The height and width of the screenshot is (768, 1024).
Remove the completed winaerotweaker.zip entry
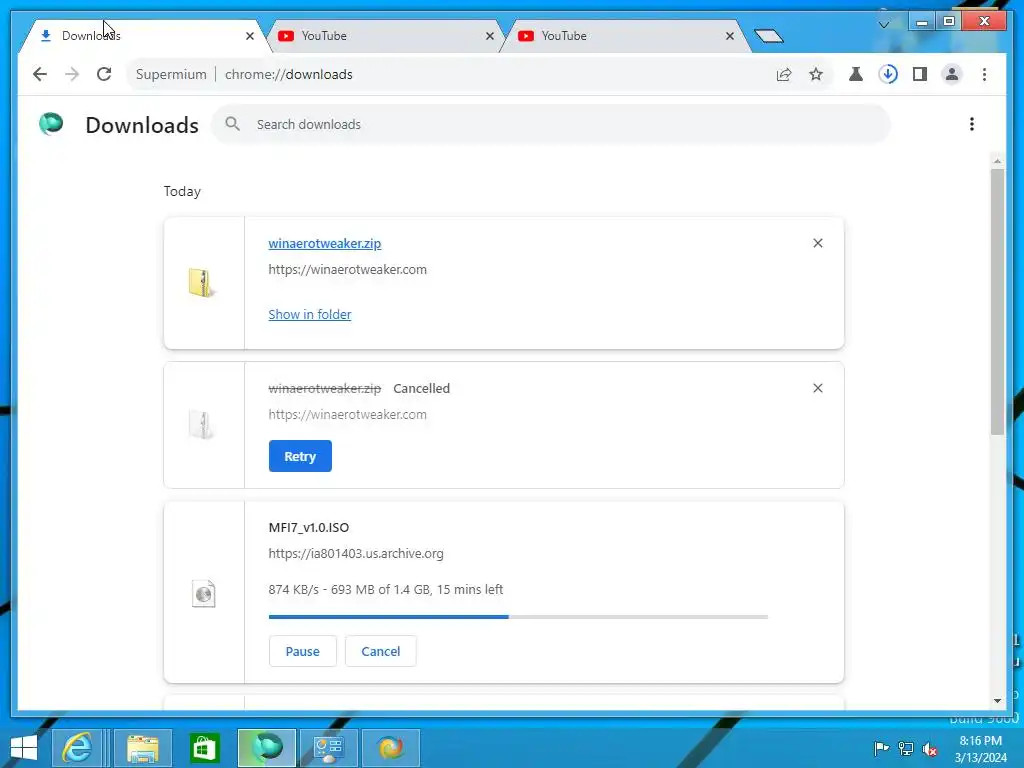(x=818, y=243)
